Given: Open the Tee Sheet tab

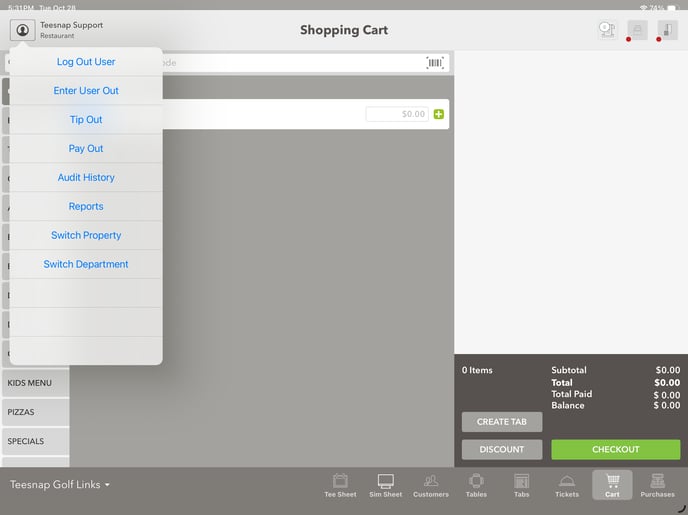Looking at the screenshot, I should coord(340,485).
